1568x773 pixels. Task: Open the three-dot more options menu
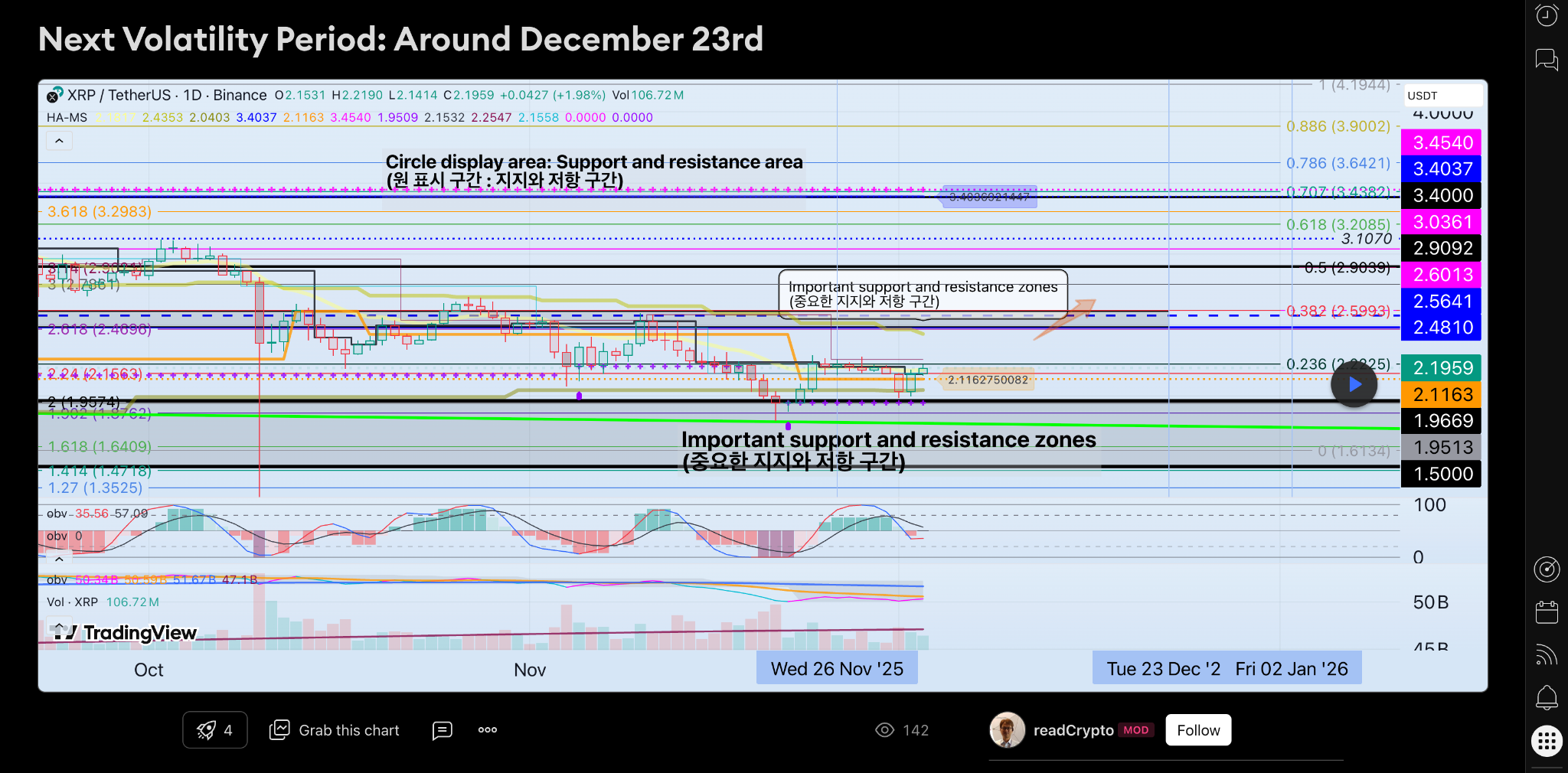pos(488,730)
